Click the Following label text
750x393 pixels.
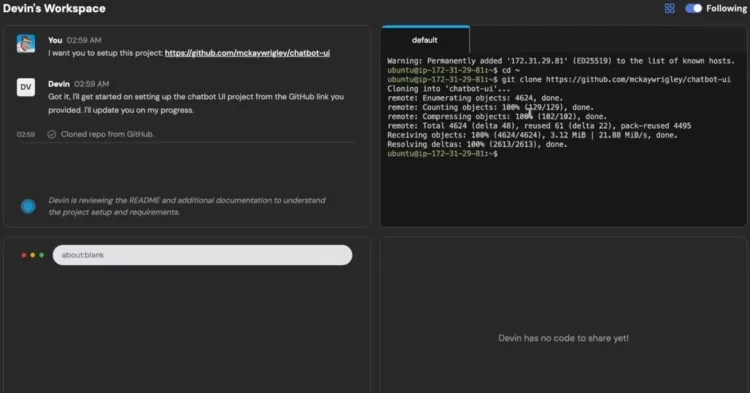pyautogui.click(x=726, y=8)
